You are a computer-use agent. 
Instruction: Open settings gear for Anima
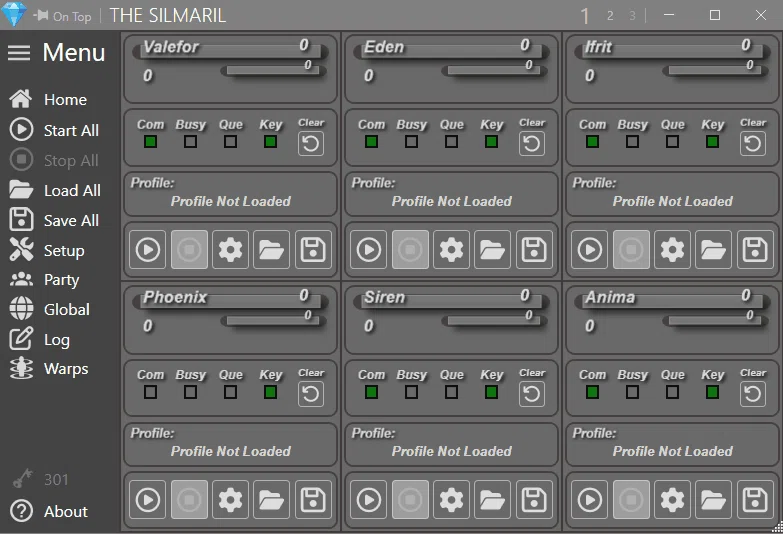pyautogui.click(x=672, y=500)
